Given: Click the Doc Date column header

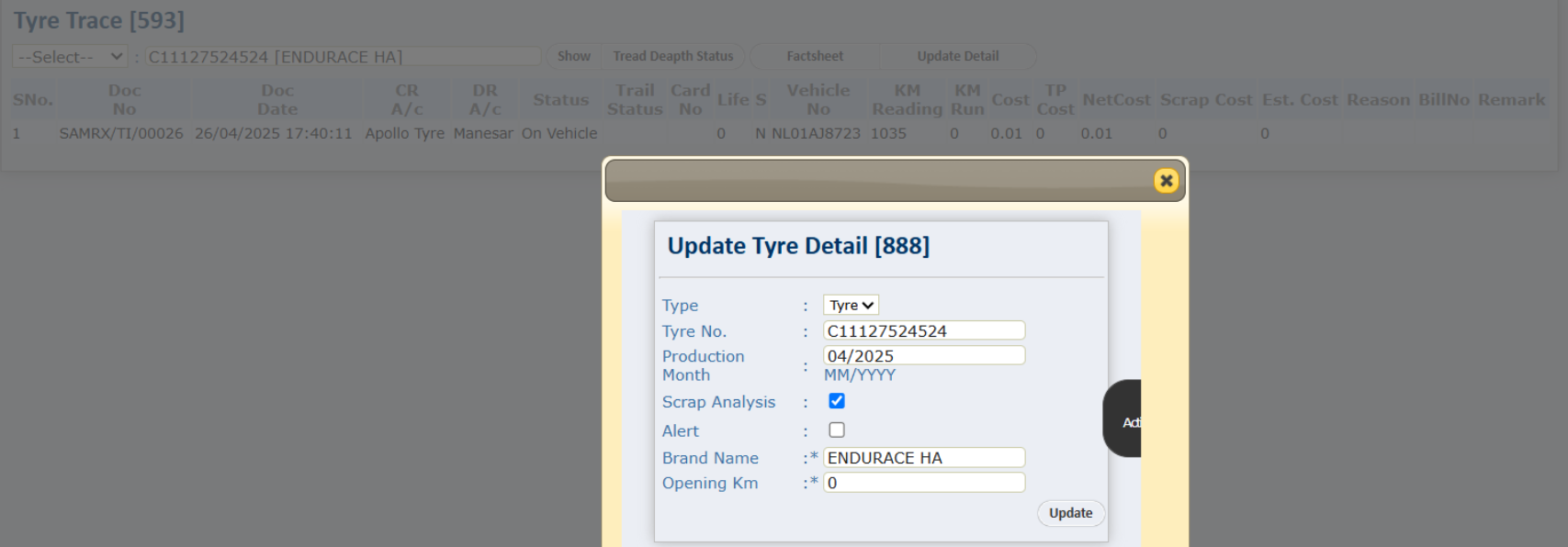Looking at the screenshot, I should pos(276,99).
